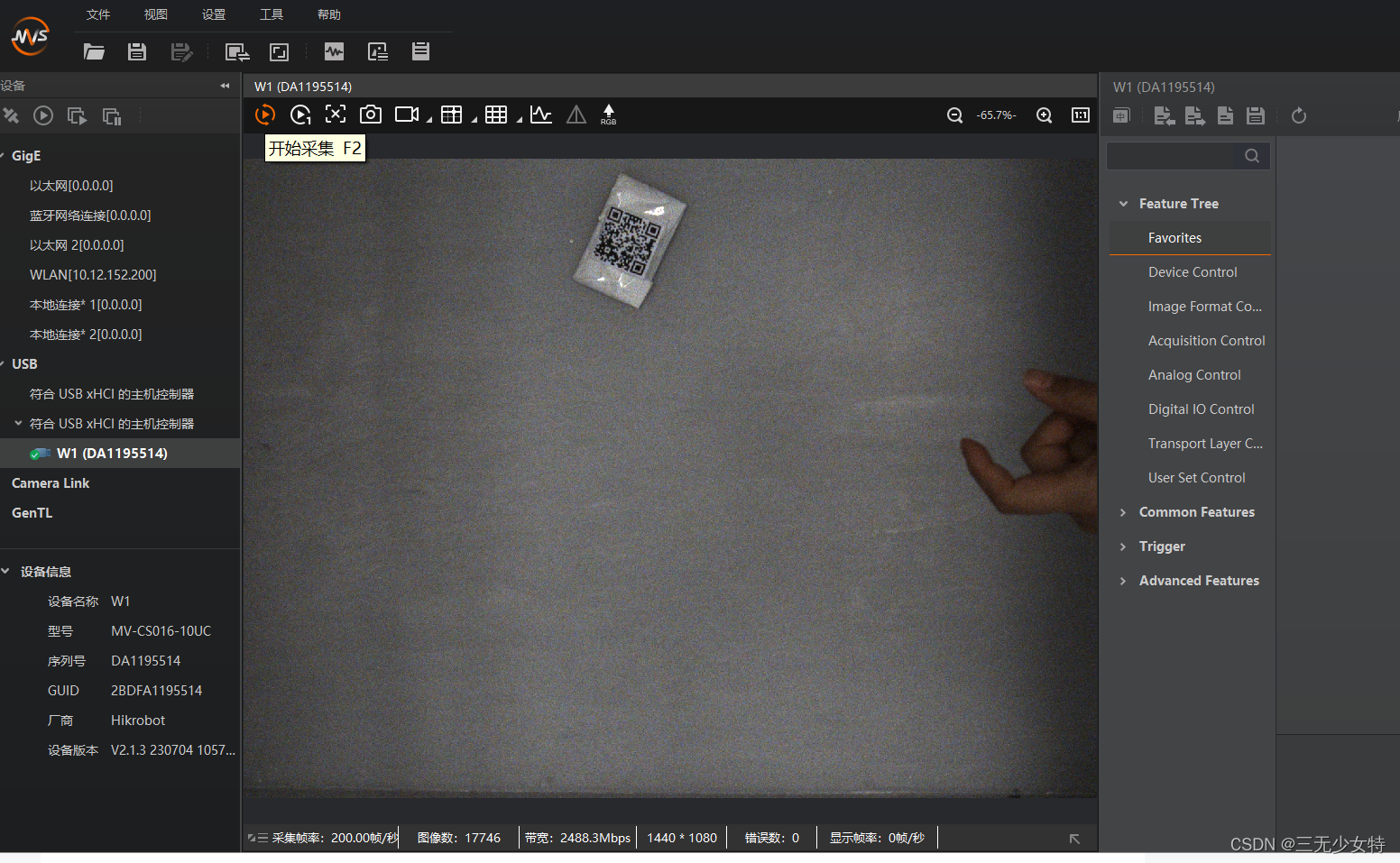Refresh the feature panel with circular arrow
The image size is (1400, 863).
point(1299,115)
